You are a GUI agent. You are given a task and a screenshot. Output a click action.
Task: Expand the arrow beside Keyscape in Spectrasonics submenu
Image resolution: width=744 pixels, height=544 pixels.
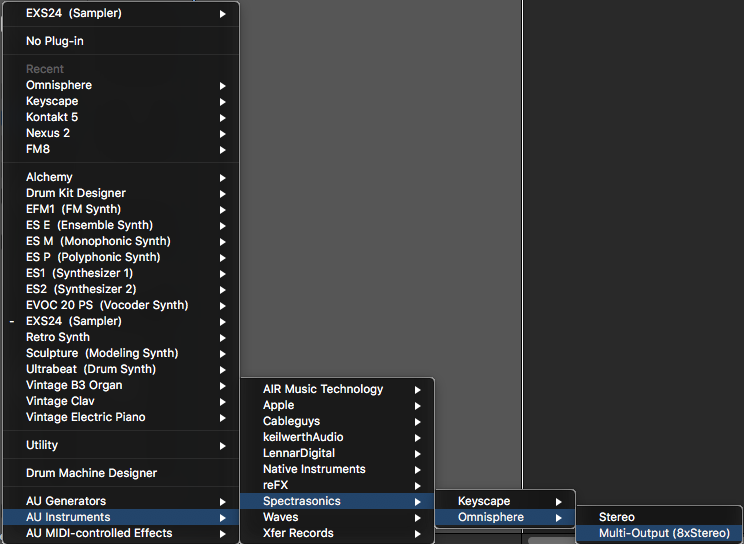pyautogui.click(x=558, y=502)
